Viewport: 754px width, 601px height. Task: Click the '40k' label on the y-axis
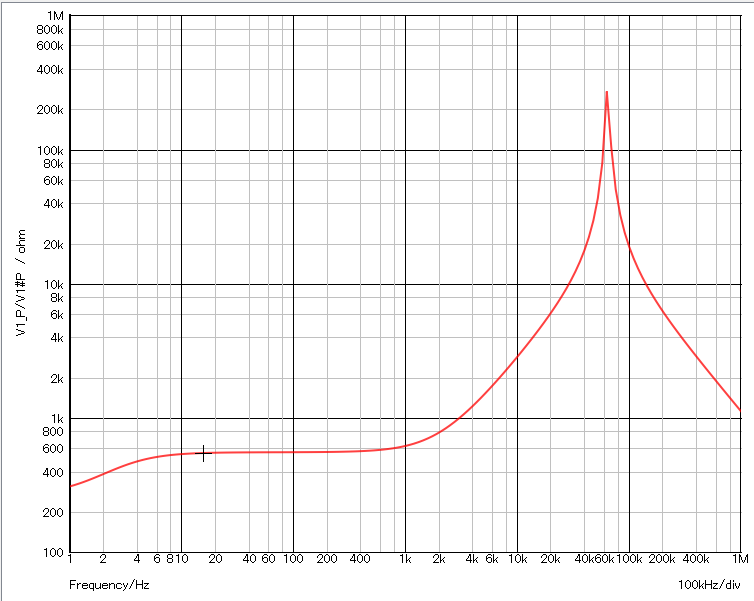click(x=53, y=204)
